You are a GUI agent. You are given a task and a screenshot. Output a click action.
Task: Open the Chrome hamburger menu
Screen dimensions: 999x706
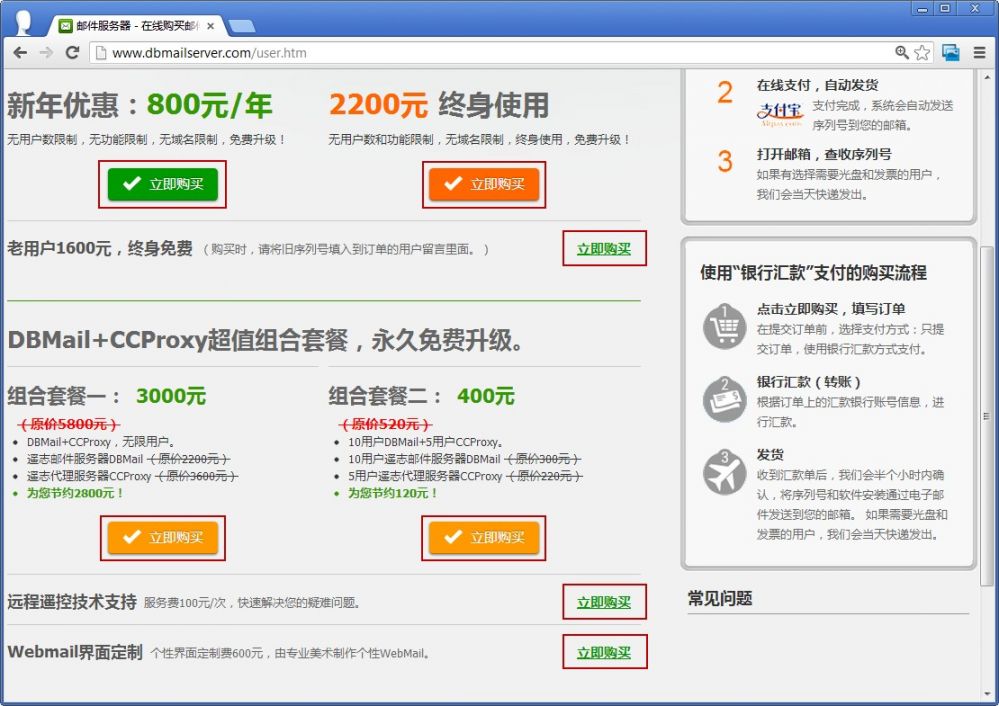pos(980,53)
